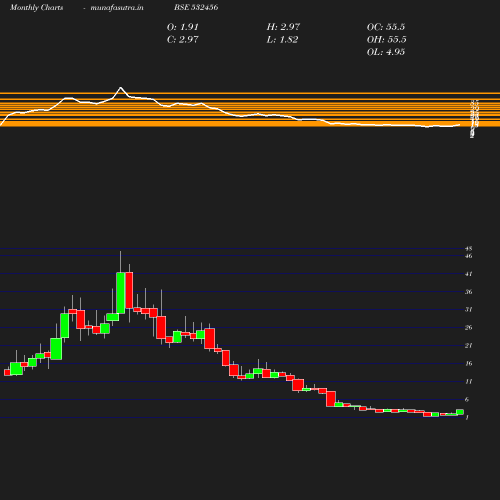Select the open value "O: 1.91"
The image size is (500, 500).
click(x=182, y=27)
